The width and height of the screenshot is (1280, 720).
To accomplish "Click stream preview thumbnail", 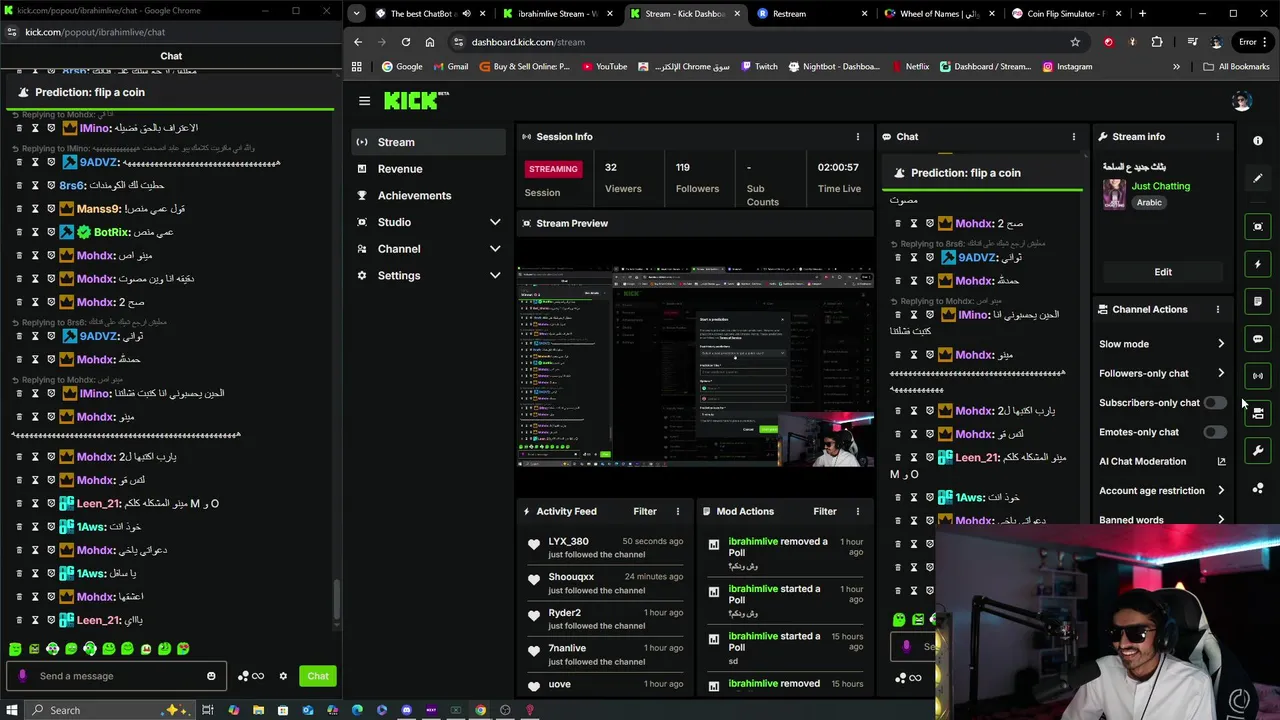I will 695,367.
